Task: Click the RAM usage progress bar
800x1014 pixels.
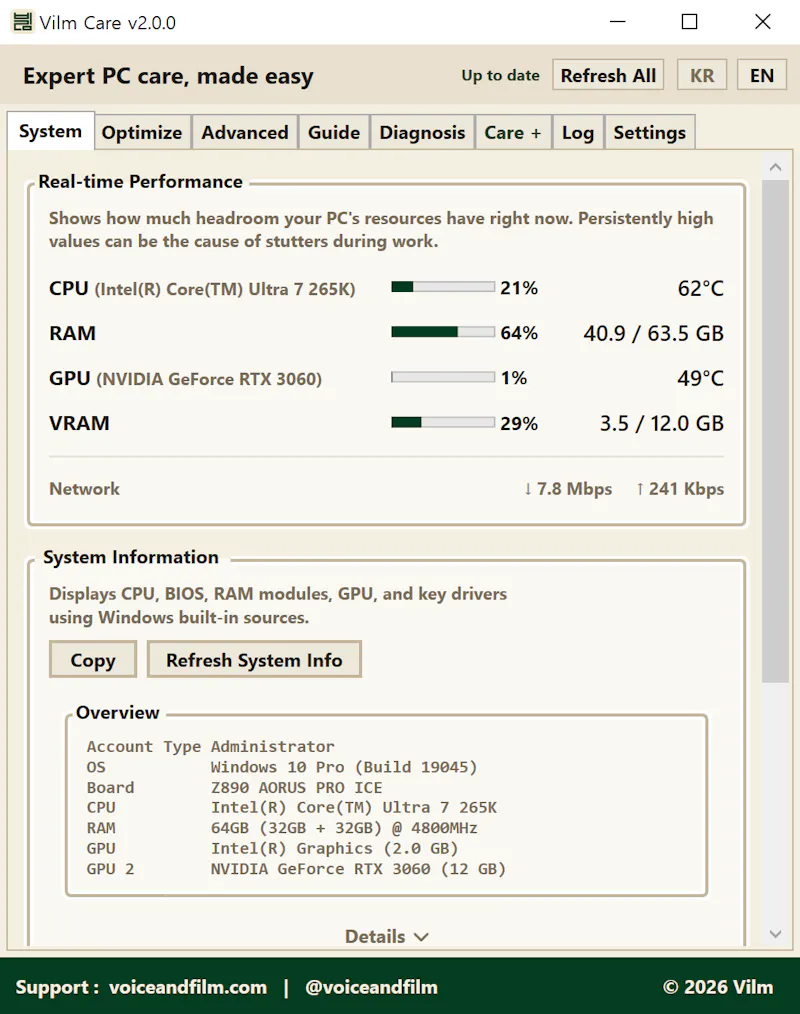Action: click(443, 332)
